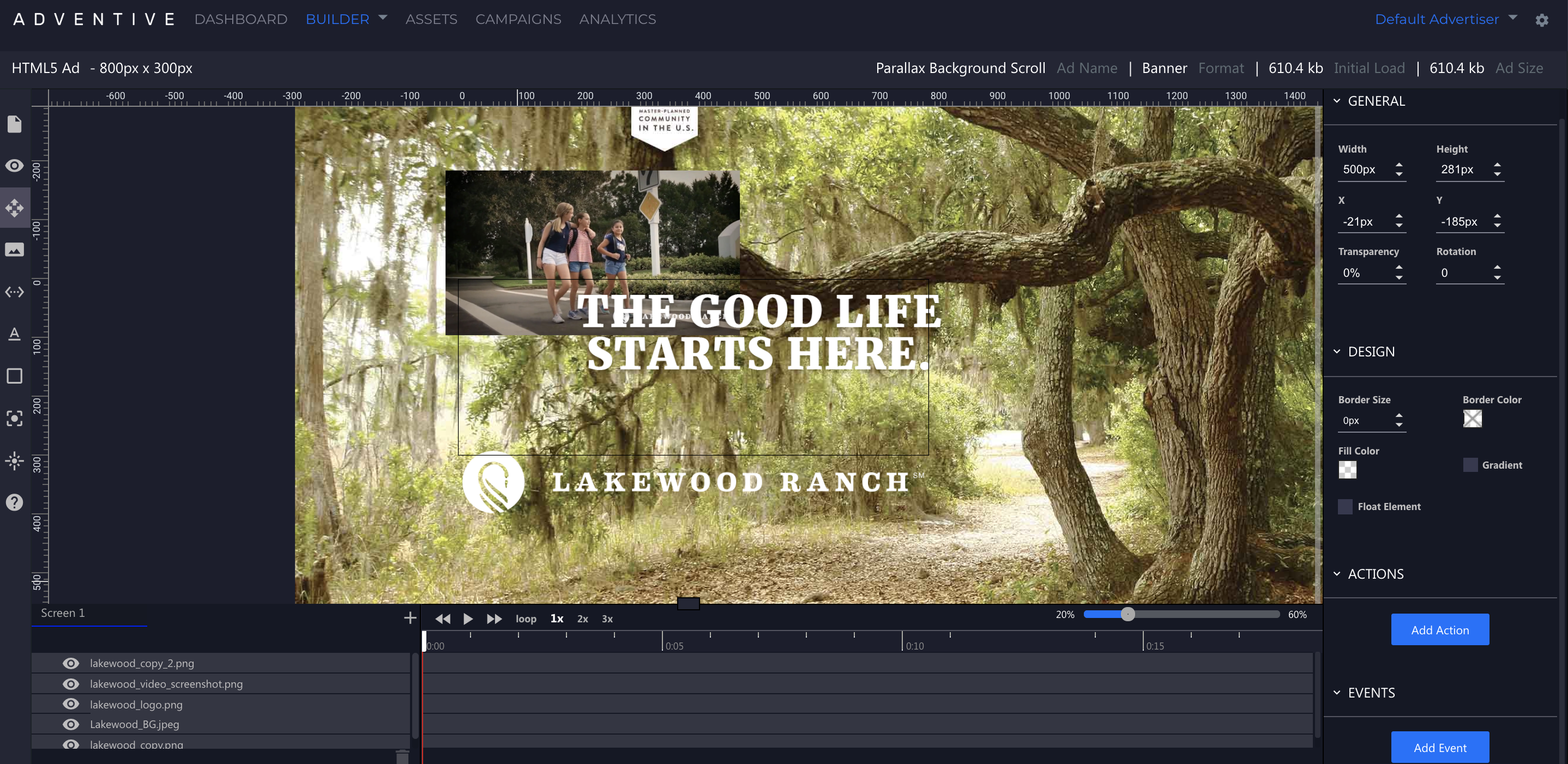Select the hotspot focus tool
The image size is (1568, 764).
point(15,418)
